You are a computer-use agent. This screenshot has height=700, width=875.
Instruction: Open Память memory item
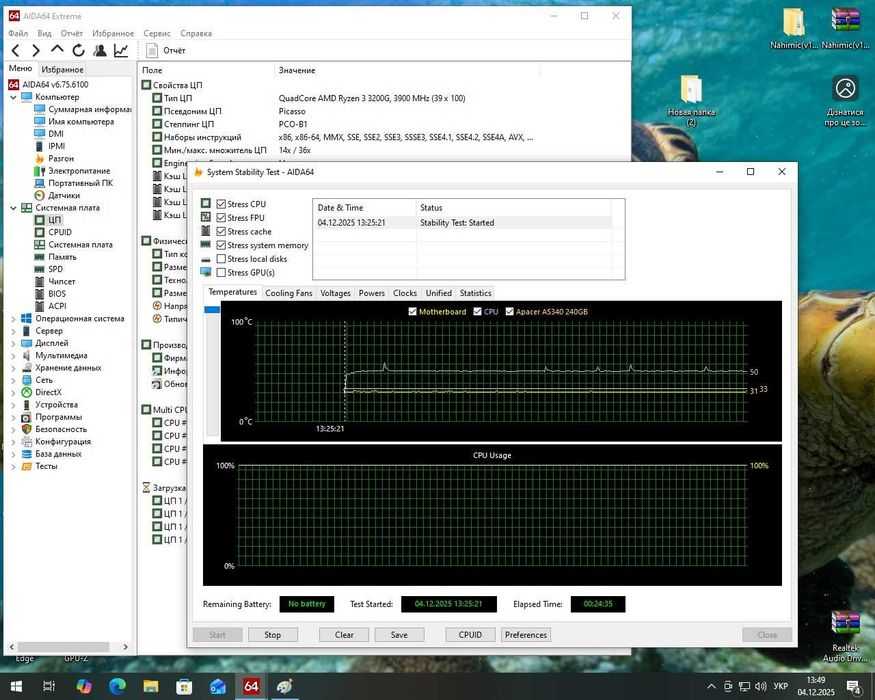[55, 257]
